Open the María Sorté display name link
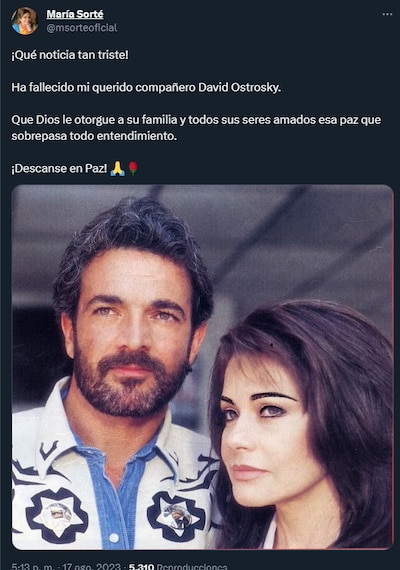Screen dimensions: 400x570 tap(75, 14)
